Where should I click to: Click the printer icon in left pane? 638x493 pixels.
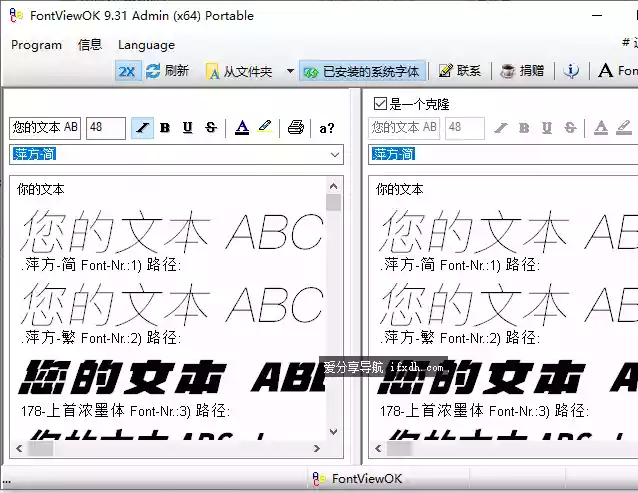[x=296, y=128]
